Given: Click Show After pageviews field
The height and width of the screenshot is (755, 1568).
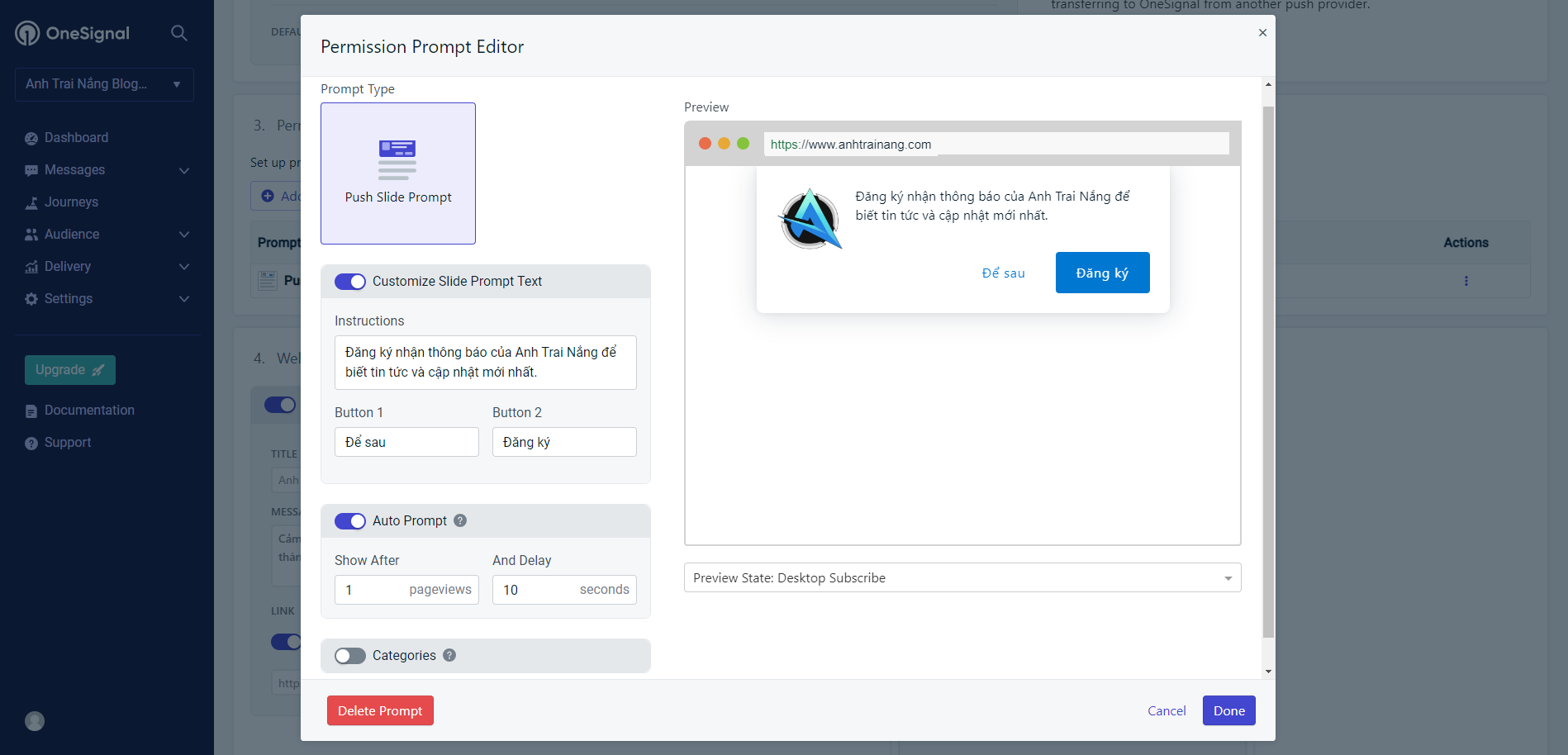Looking at the screenshot, I should click(x=406, y=590).
